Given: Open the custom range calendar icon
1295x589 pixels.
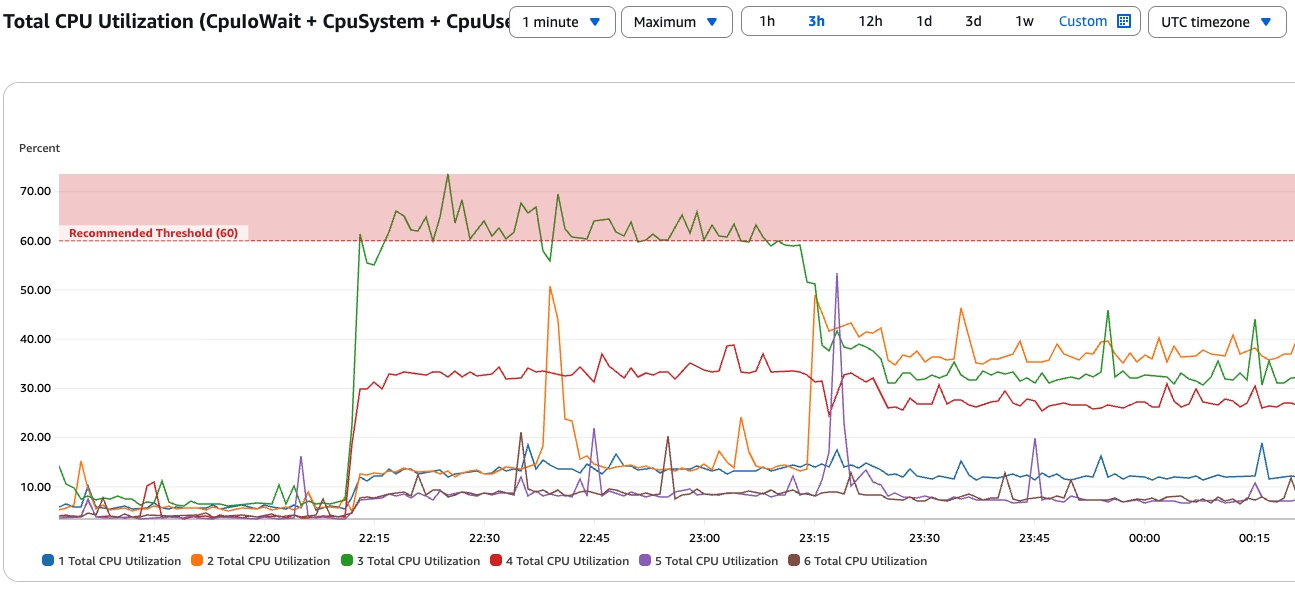Looking at the screenshot, I should click(x=1123, y=21).
